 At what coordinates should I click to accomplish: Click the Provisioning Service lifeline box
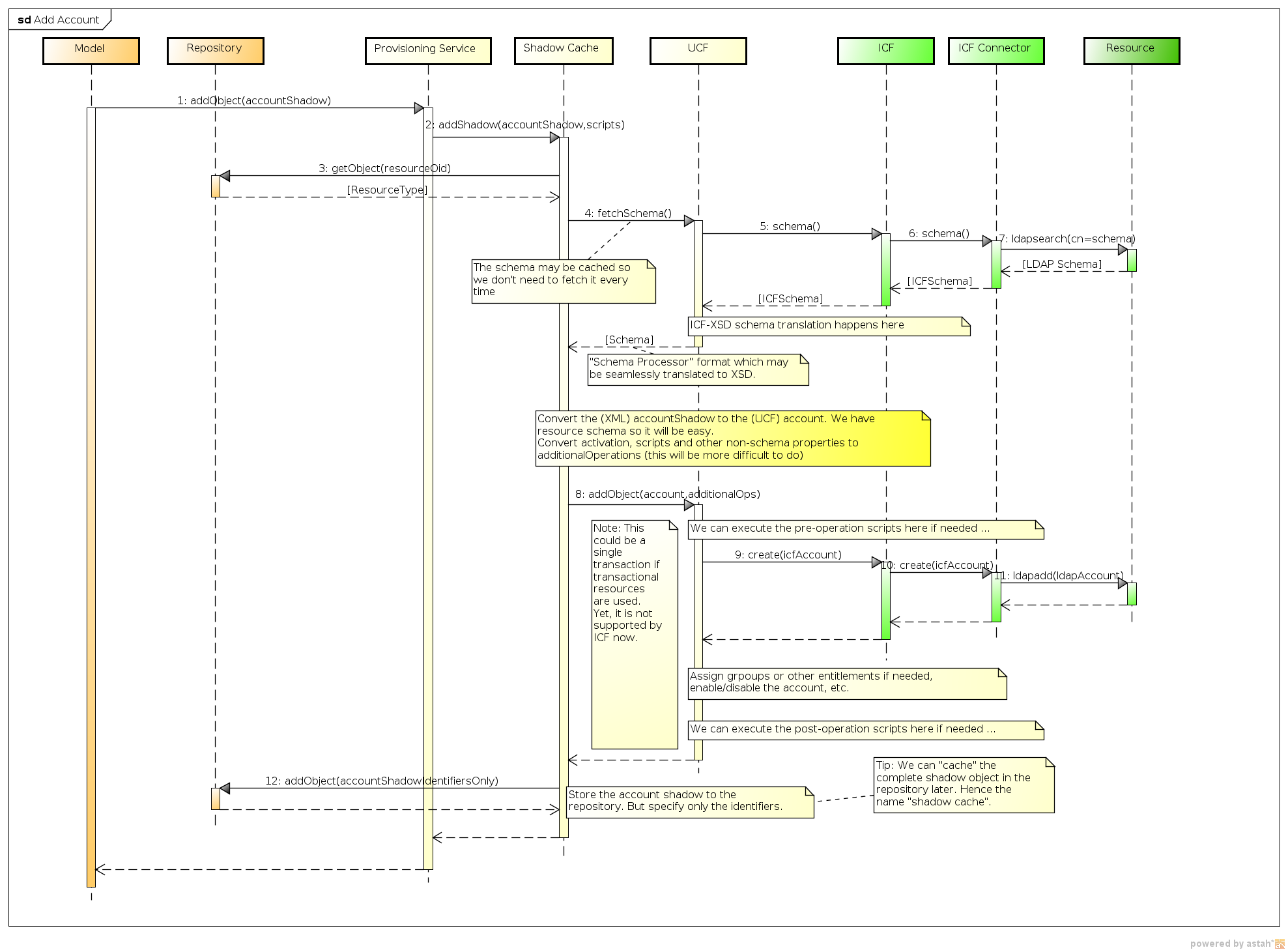coord(427,50)
